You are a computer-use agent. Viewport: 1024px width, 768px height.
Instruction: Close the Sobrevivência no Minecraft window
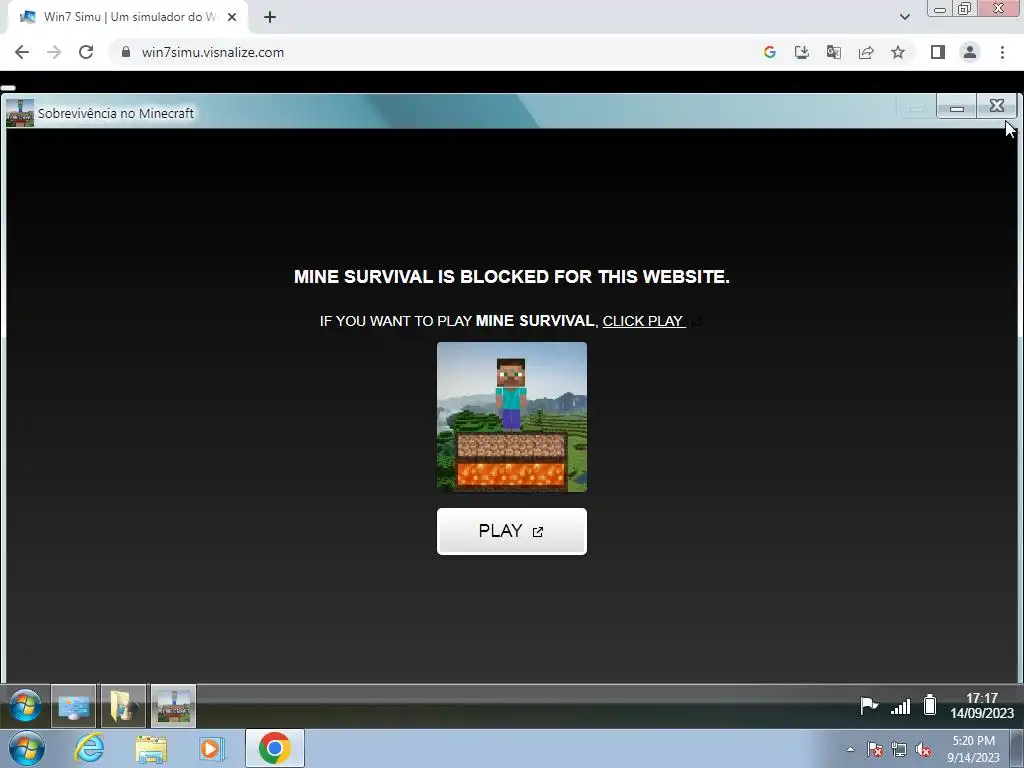coord(997,106)
